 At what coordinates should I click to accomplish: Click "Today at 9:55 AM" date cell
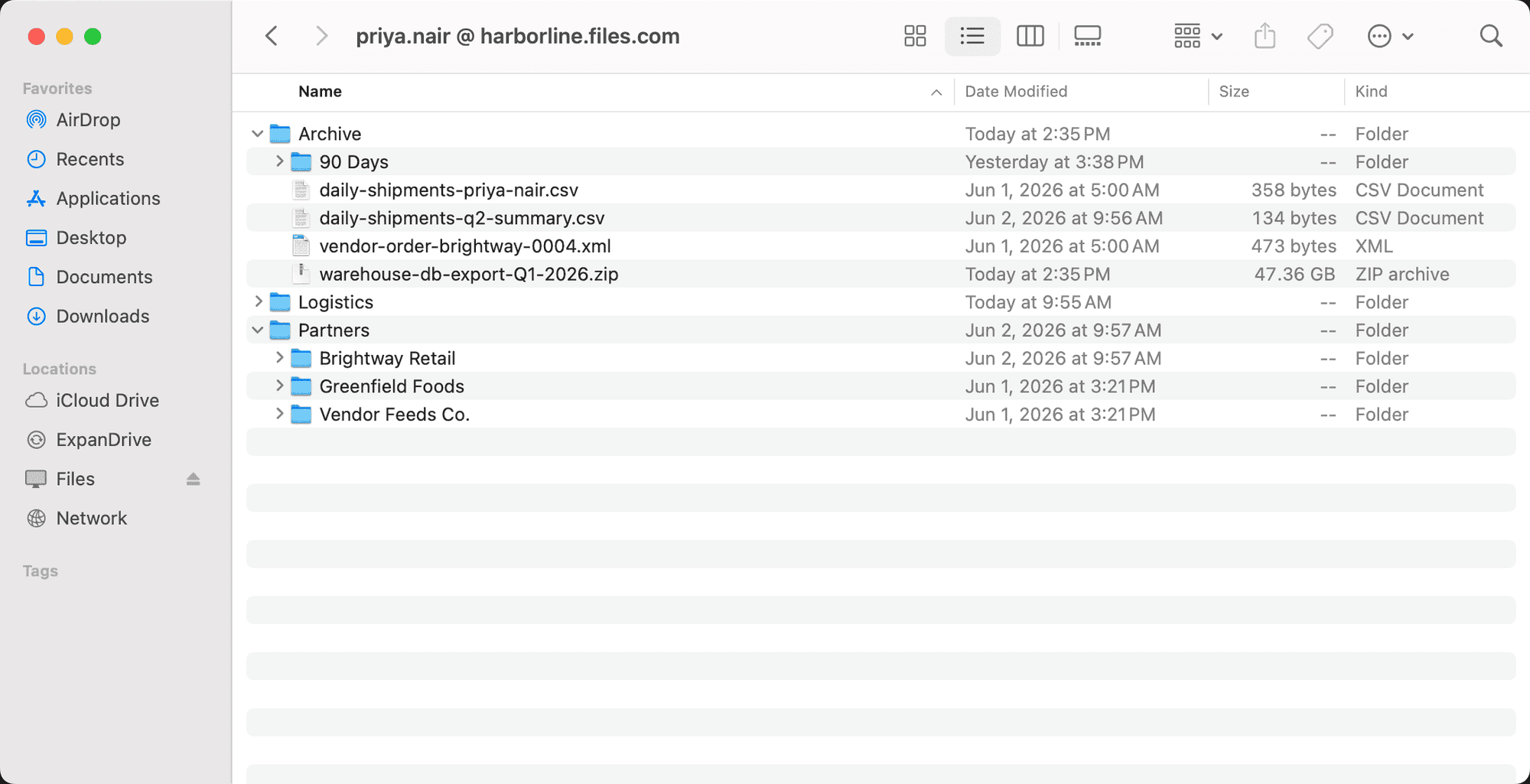(1038, 302)
